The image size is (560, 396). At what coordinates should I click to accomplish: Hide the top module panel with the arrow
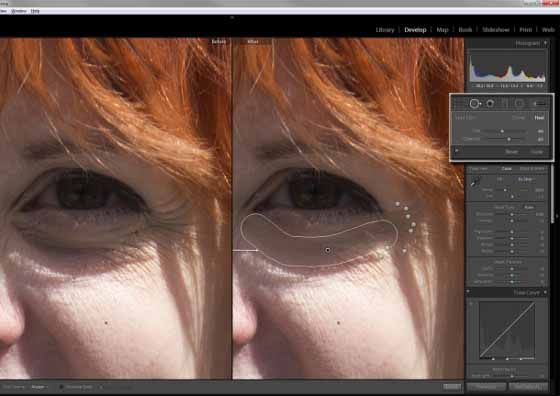pos(232,17)
